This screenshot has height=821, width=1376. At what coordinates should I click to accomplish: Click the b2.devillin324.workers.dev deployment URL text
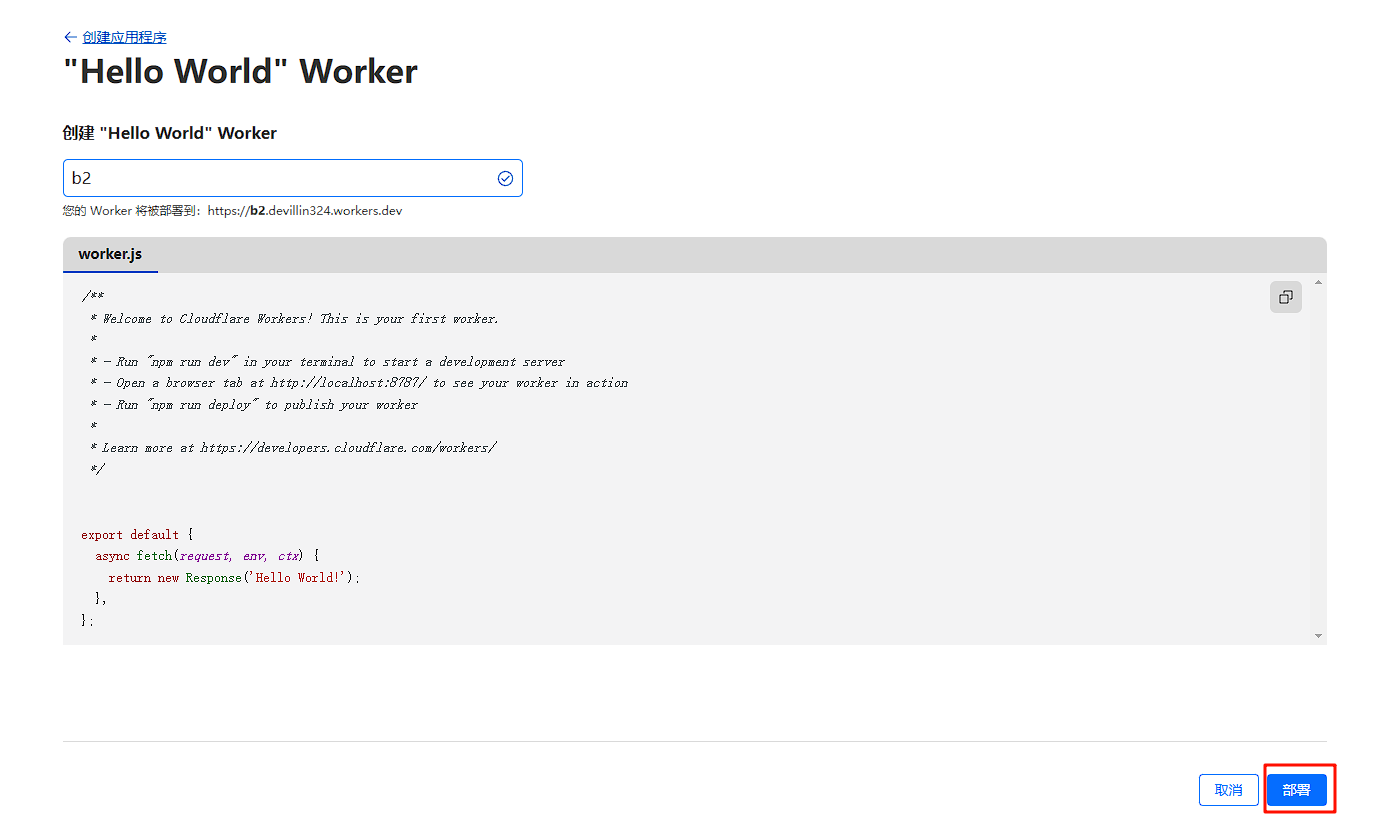point(325,211)
